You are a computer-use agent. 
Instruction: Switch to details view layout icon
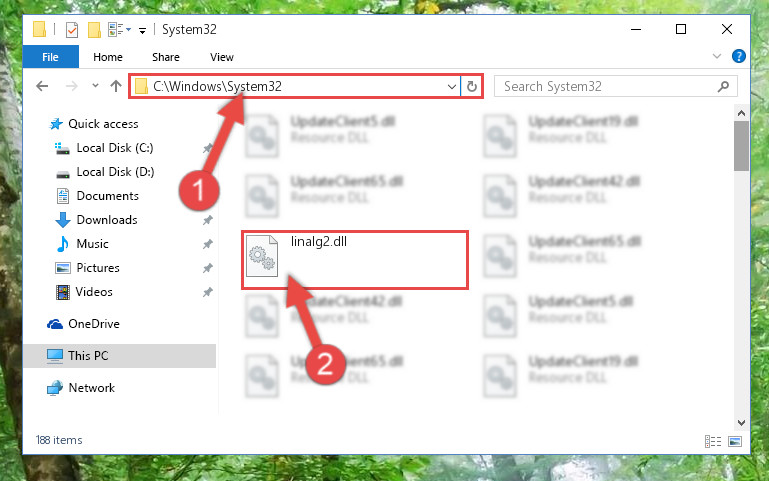[x=713, y=441]
